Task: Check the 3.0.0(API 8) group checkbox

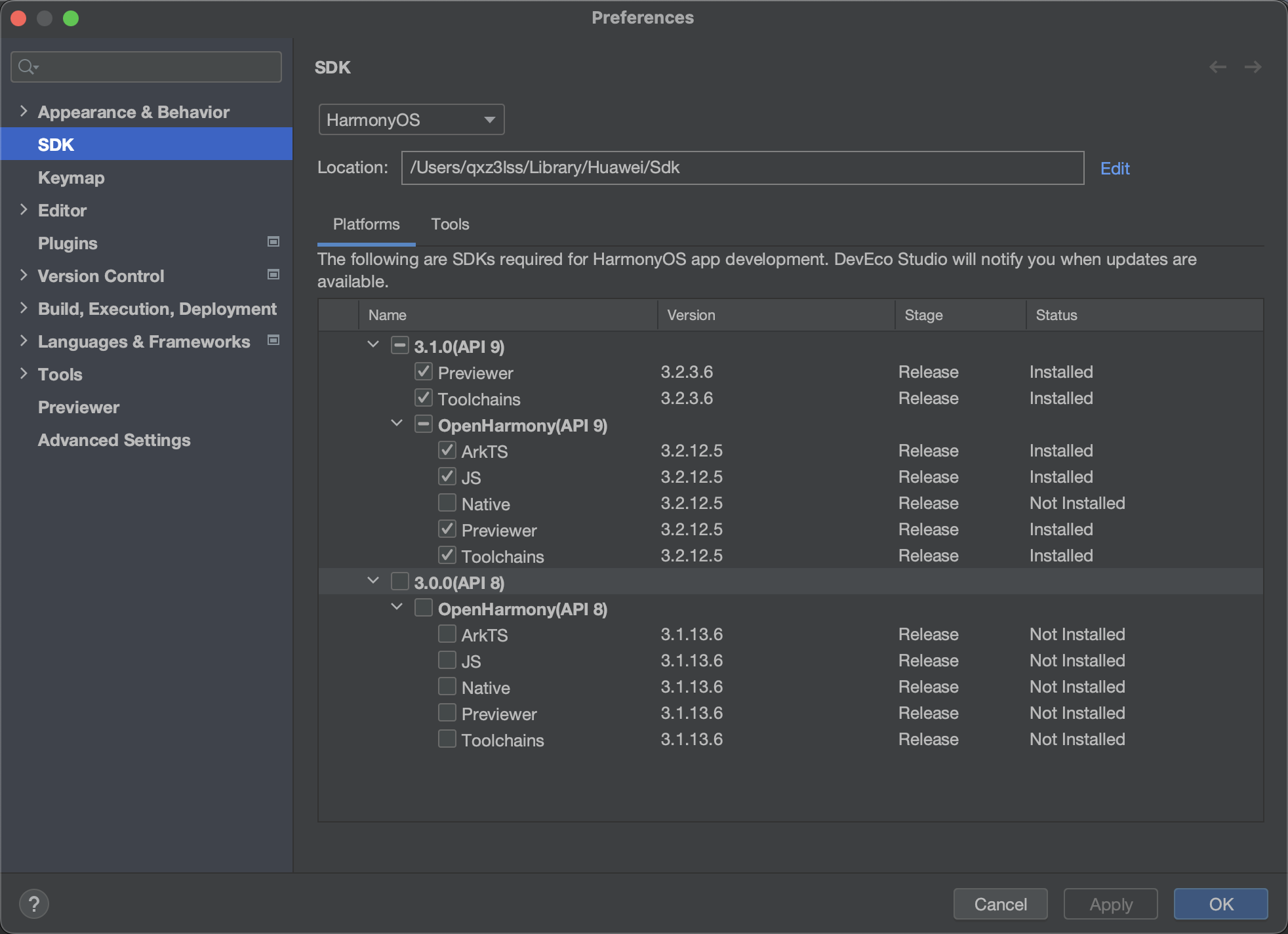Action: point(399,582)
